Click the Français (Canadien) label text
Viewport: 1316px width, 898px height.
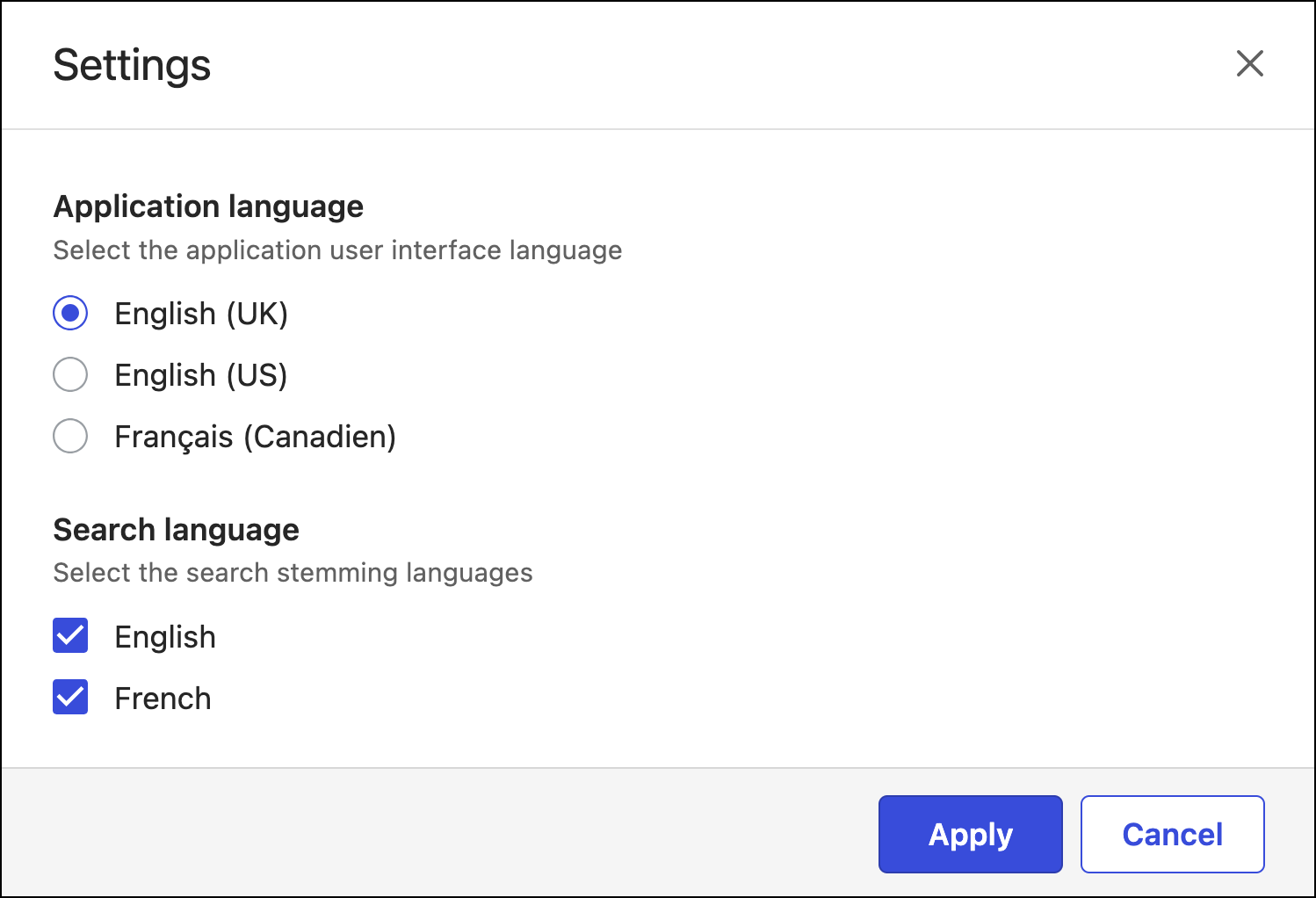click(x=255, y=436)
